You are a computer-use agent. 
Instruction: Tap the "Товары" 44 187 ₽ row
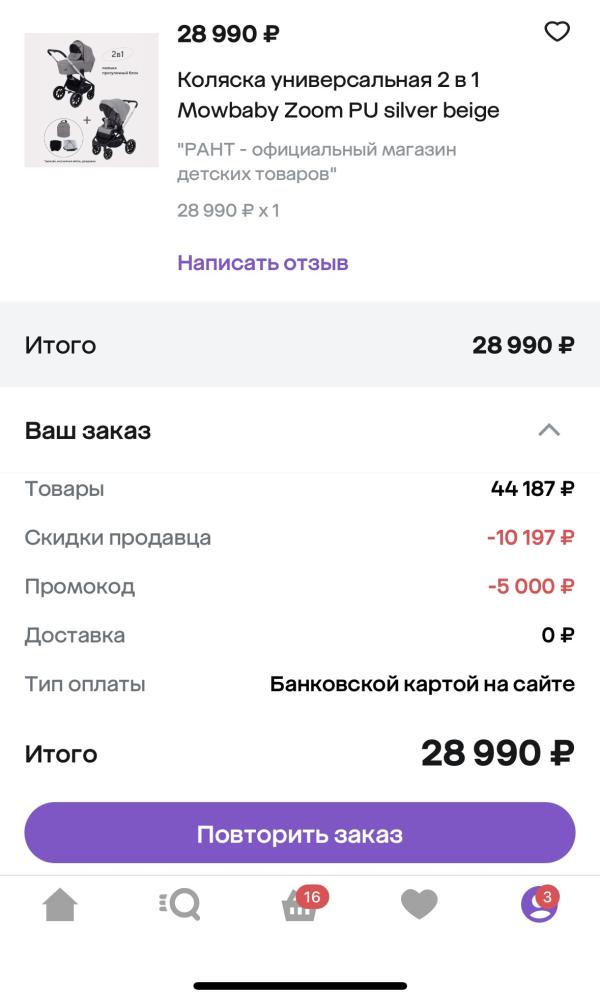pyautogui.click(x=300, y=489)
